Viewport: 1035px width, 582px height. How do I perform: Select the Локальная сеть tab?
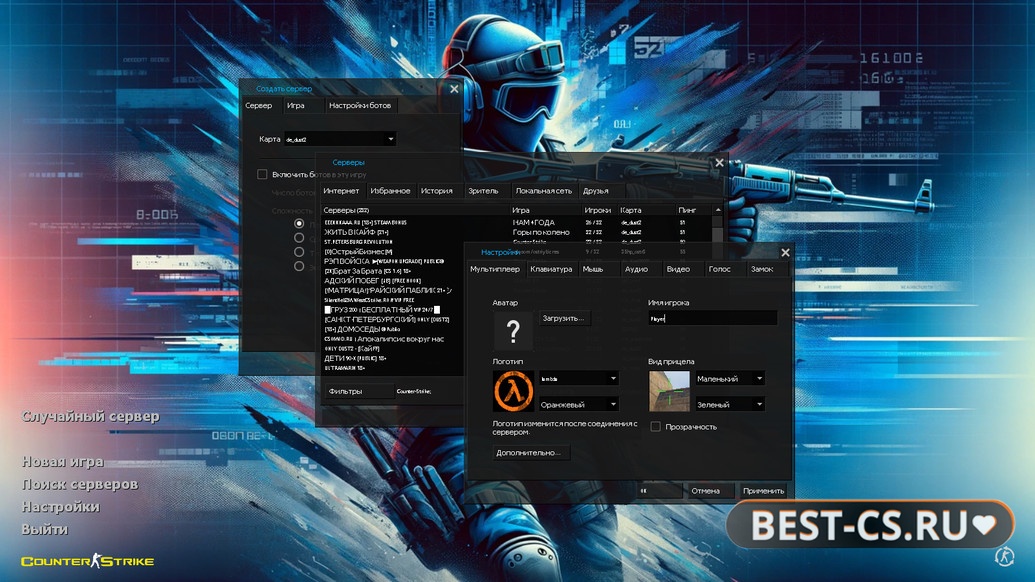pyautogui.click(x=544, y=191)
